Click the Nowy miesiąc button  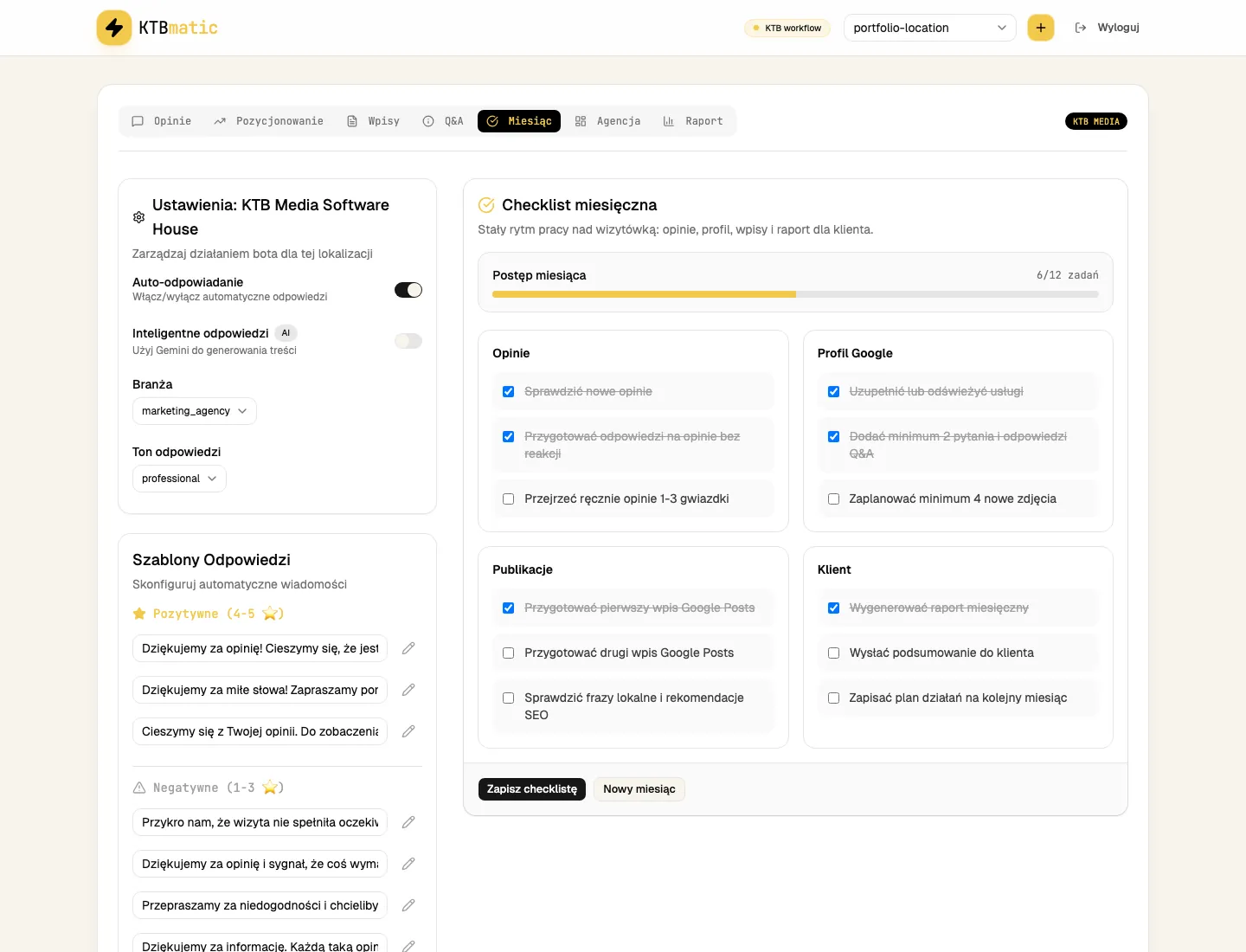click(x=639, y=789)
